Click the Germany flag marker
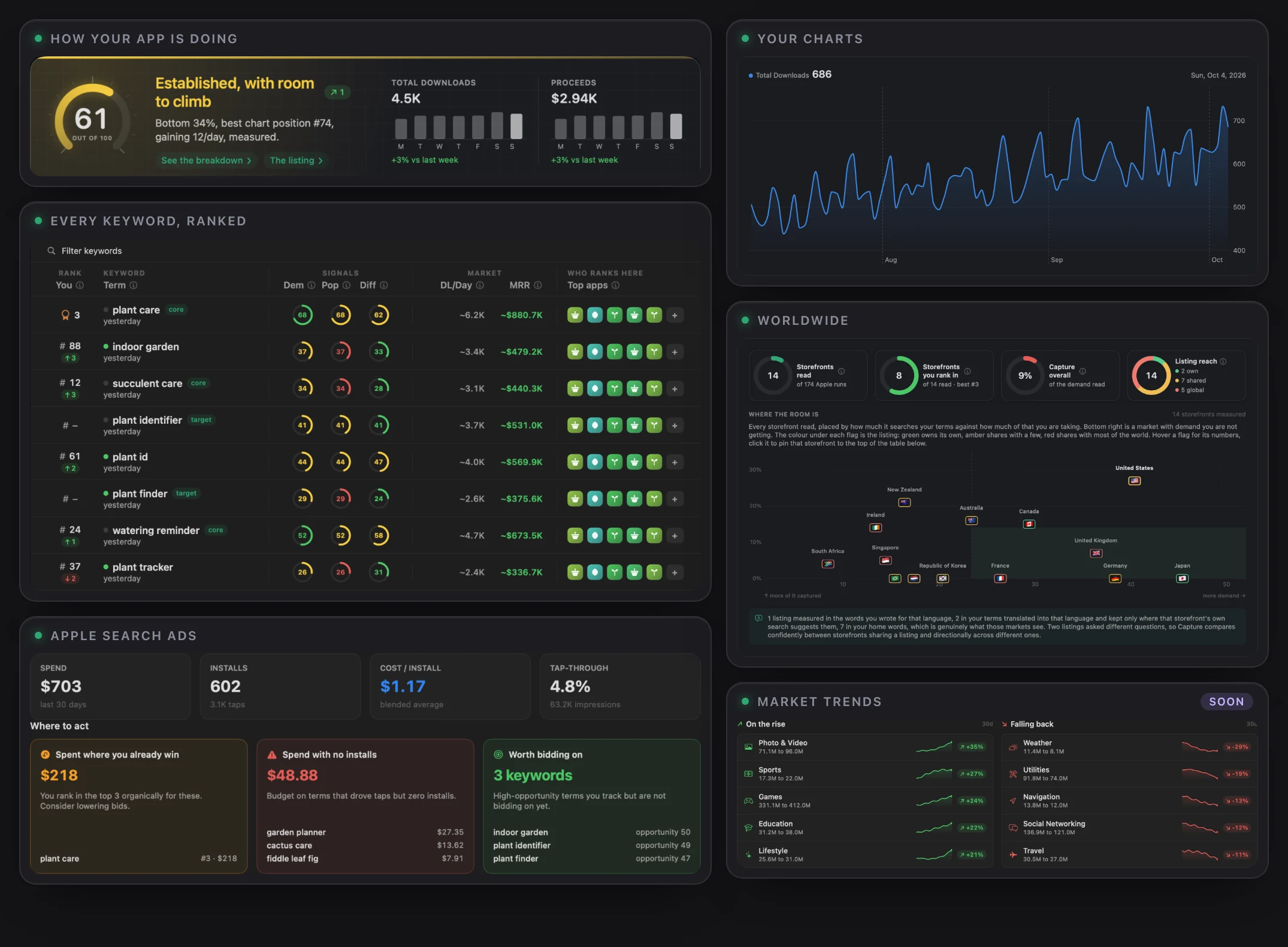Screen dimensions: 1288x947 click(x=1115, y=578)
